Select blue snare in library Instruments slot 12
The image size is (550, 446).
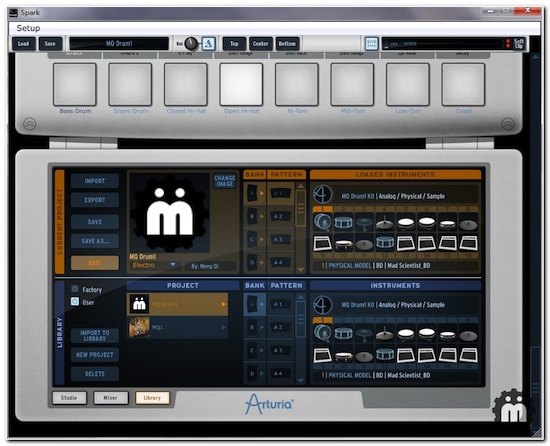385,354
